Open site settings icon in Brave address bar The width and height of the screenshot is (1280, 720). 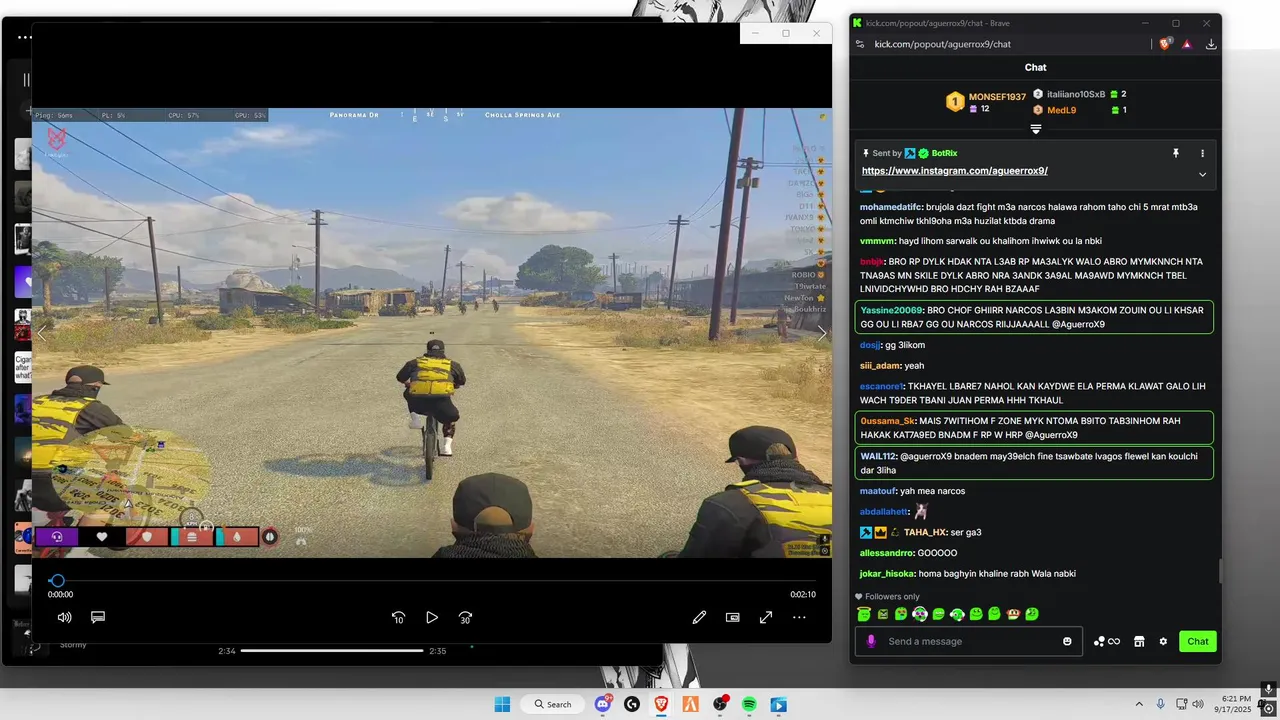(860, 44)
